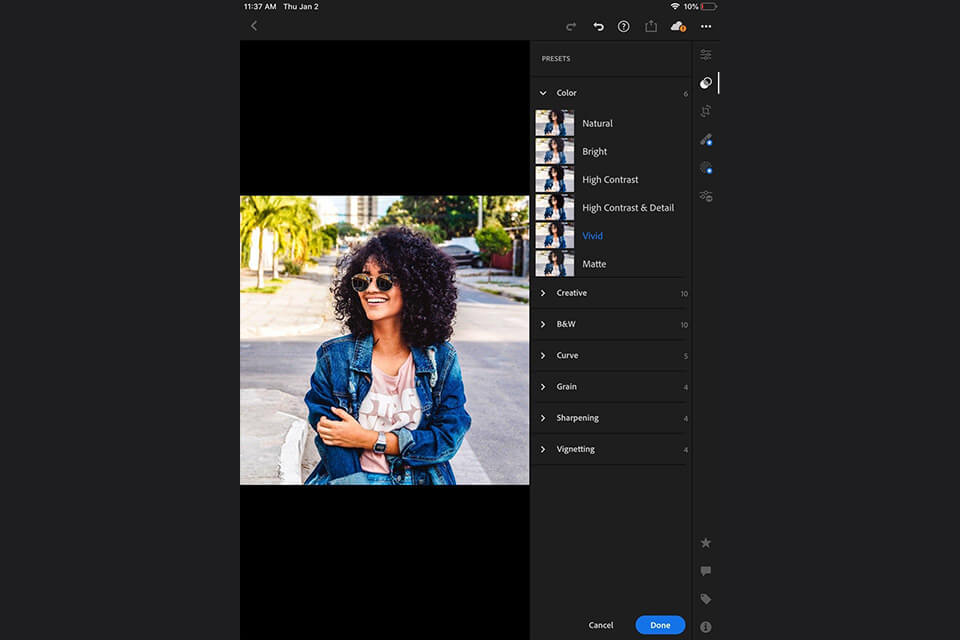Image resolution: width=960 pixels, height=640 pixels.
Task: Undo the last edit
Action: (598, 27)
